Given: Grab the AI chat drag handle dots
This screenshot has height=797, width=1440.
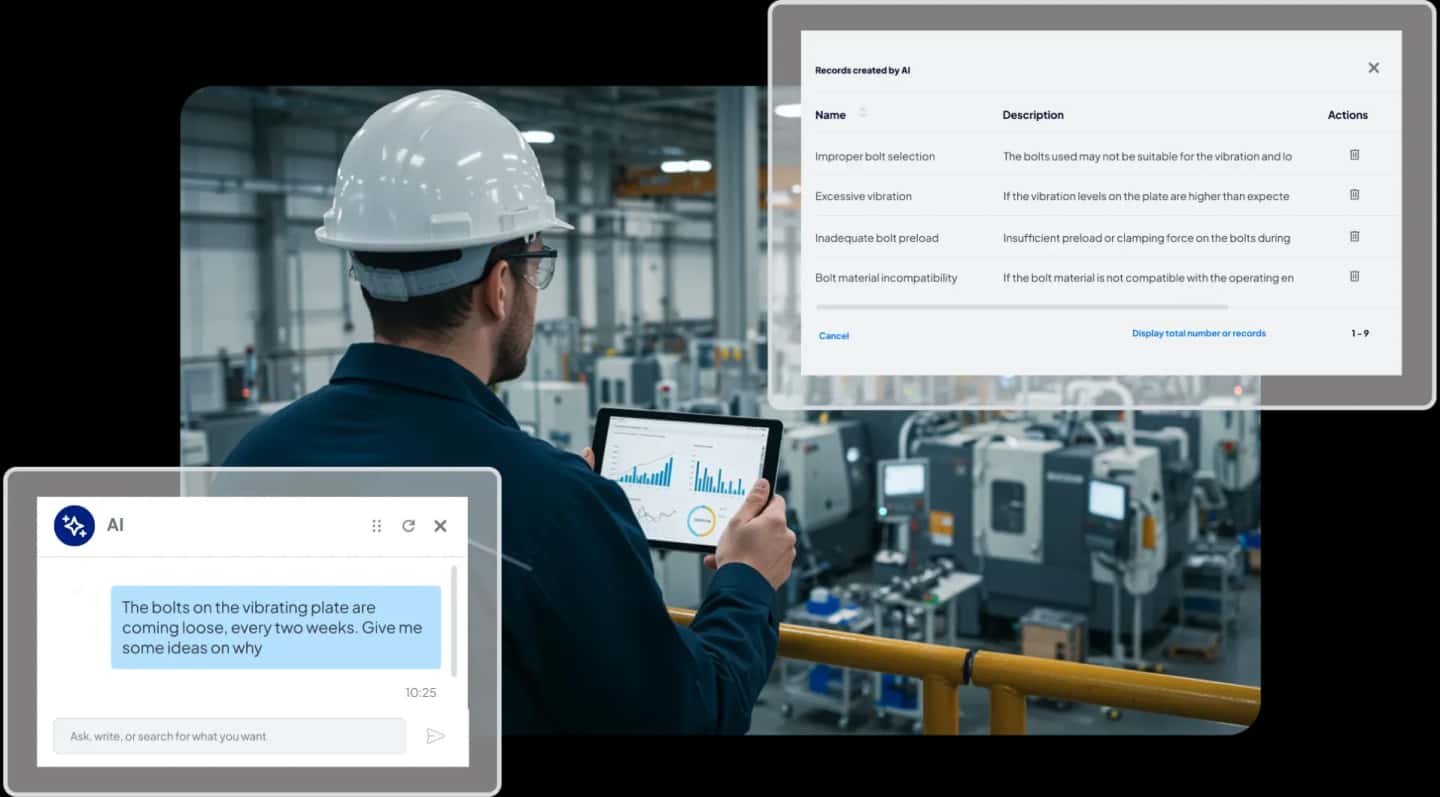Looking at the screenshot, I should [376, 526].
